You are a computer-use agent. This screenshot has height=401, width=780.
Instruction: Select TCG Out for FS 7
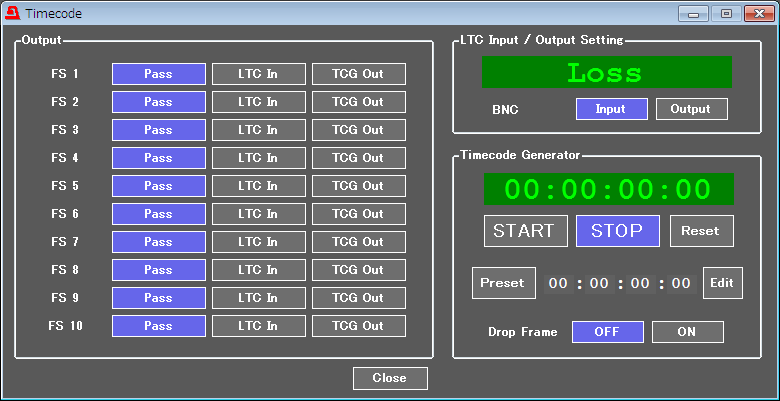click(x=358, y=242)
